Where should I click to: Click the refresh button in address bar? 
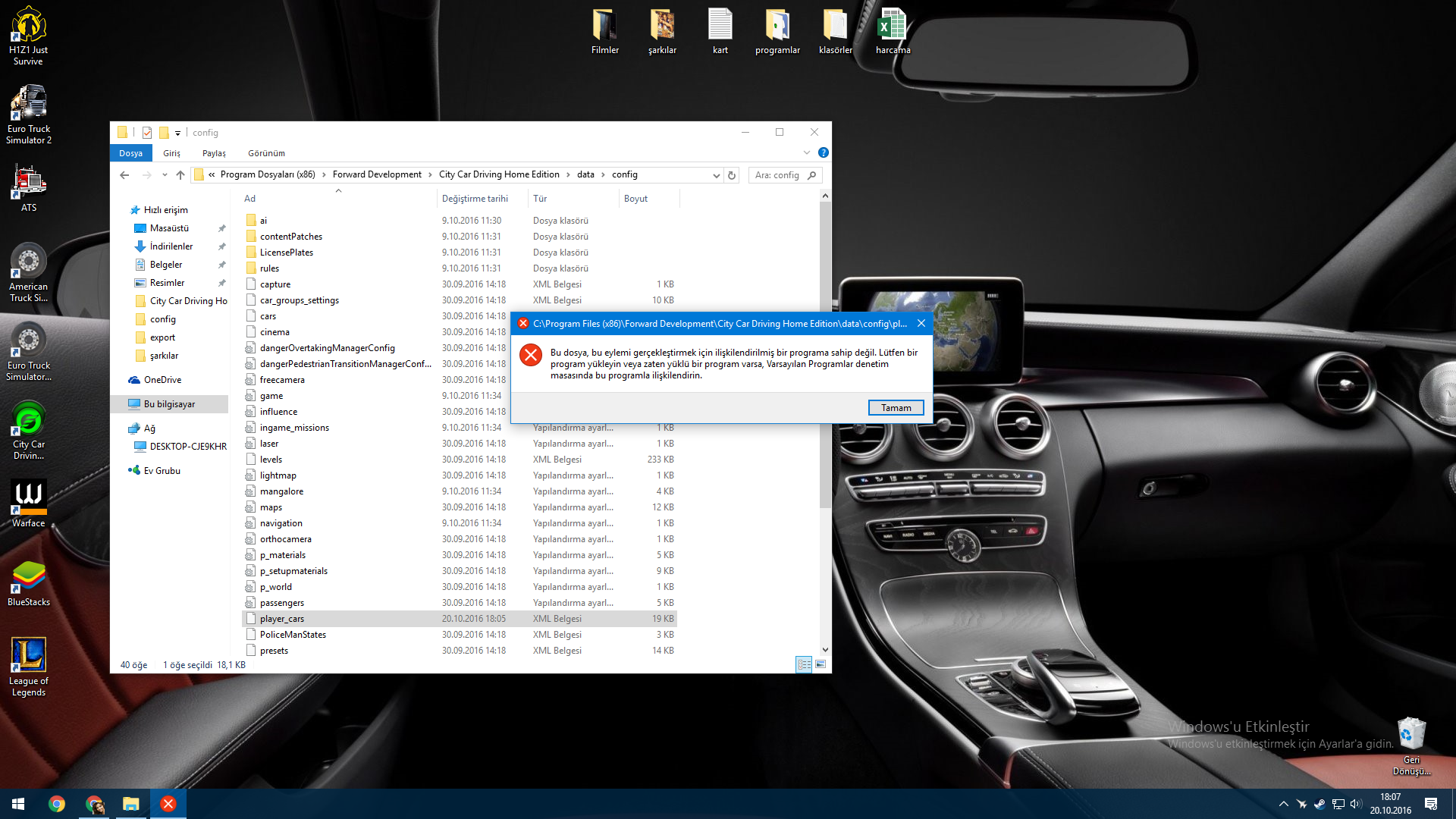pos(732,175)
